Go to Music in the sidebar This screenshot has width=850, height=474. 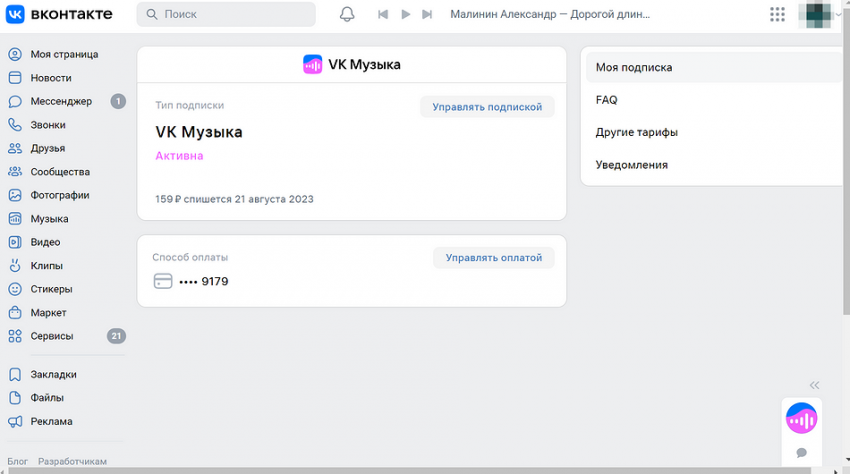[49, 219]
